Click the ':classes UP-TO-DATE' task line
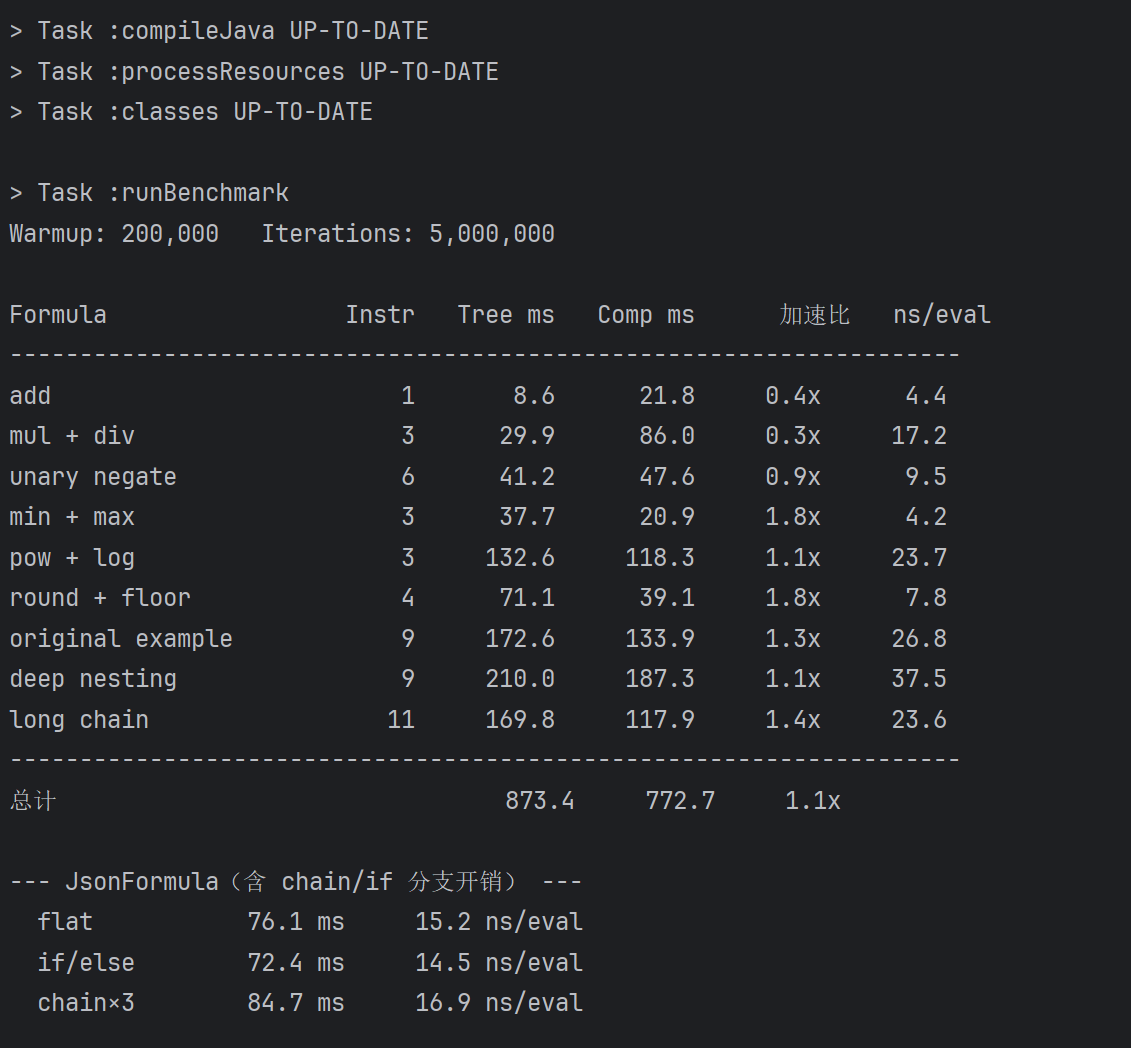The height and width of the screenshot is (1048, 1131). click(x=191, y=113)
